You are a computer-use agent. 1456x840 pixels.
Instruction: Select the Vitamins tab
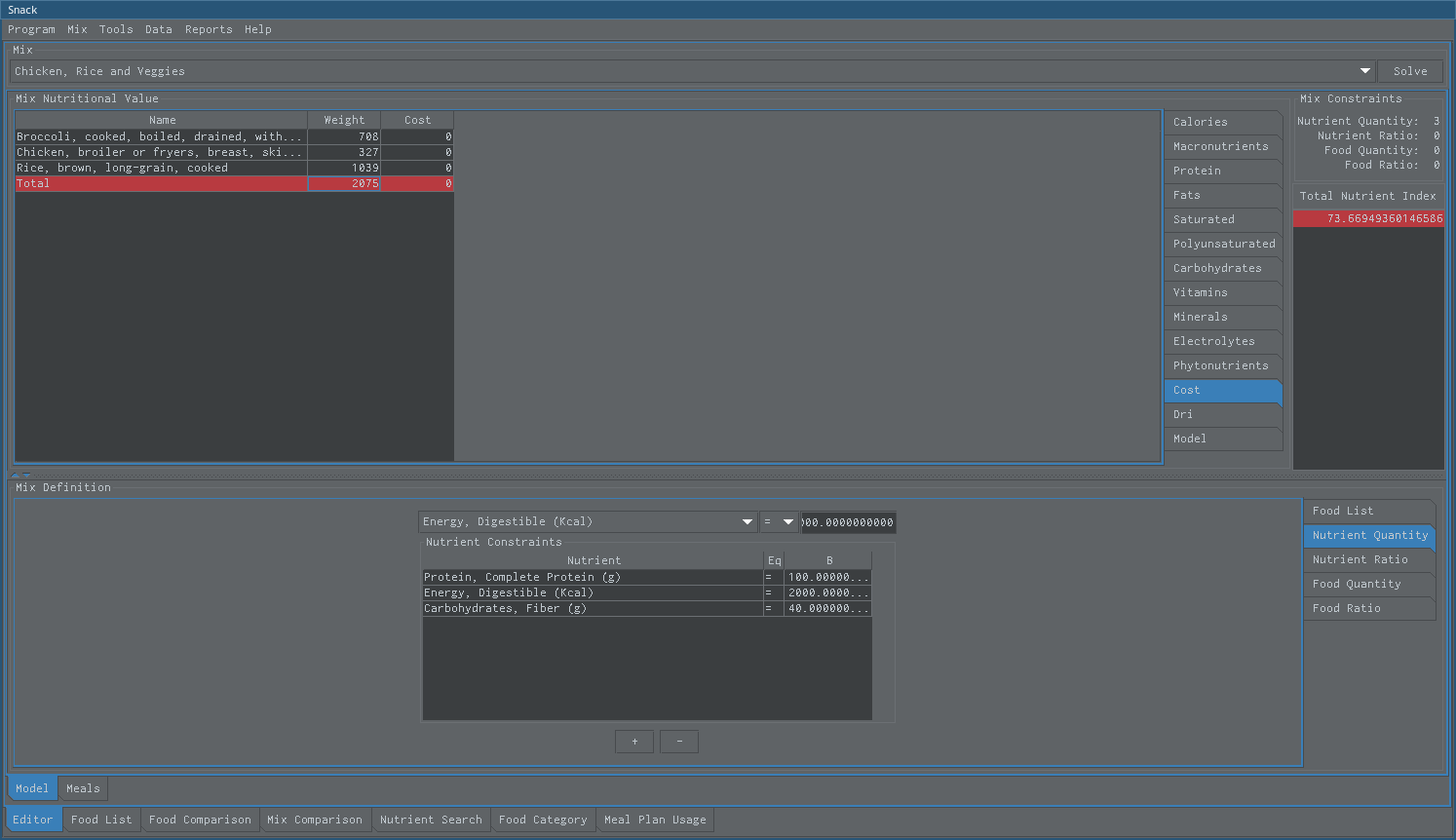click(x=1223, y=292)
